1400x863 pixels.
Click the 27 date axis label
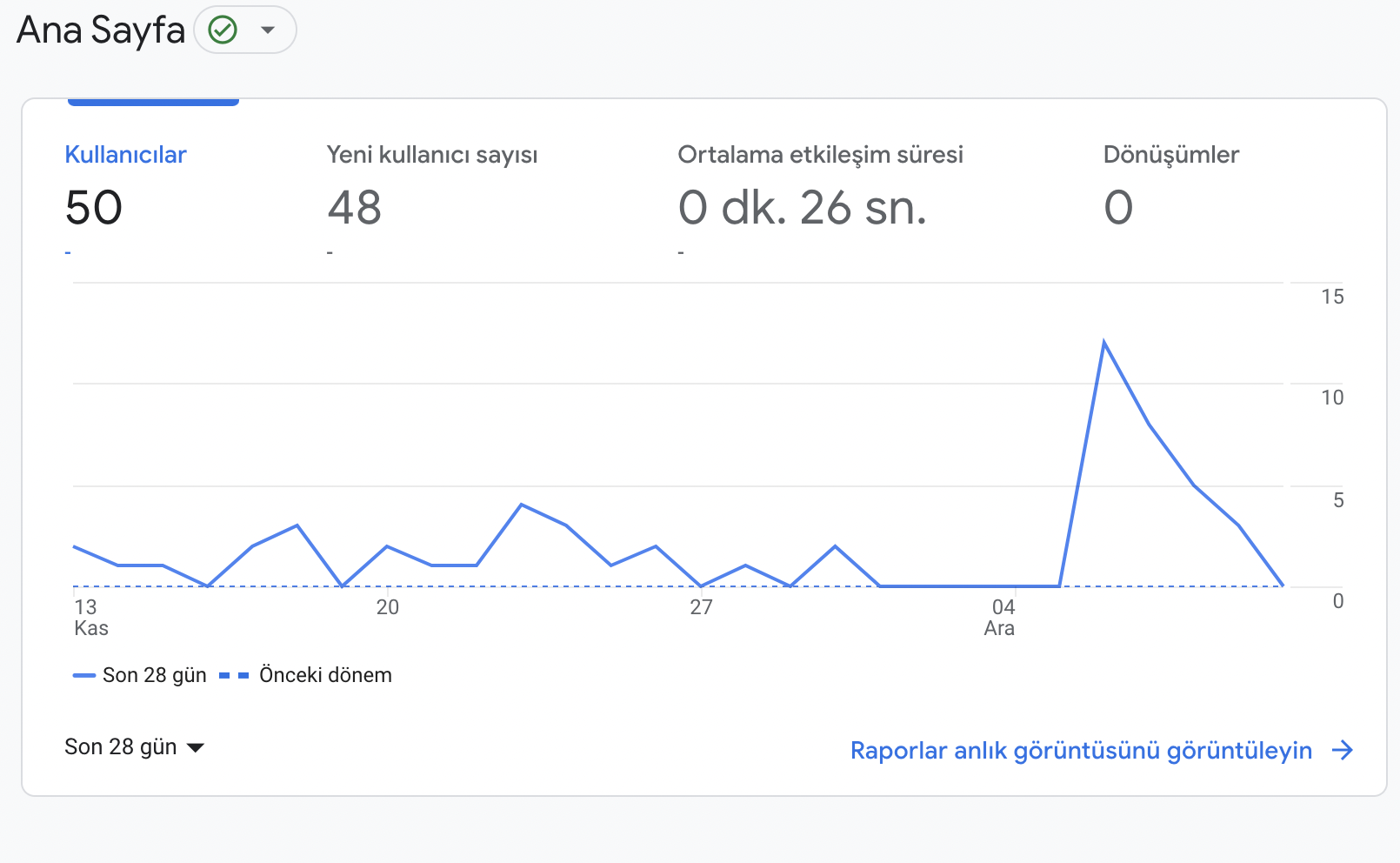[701, 607]
